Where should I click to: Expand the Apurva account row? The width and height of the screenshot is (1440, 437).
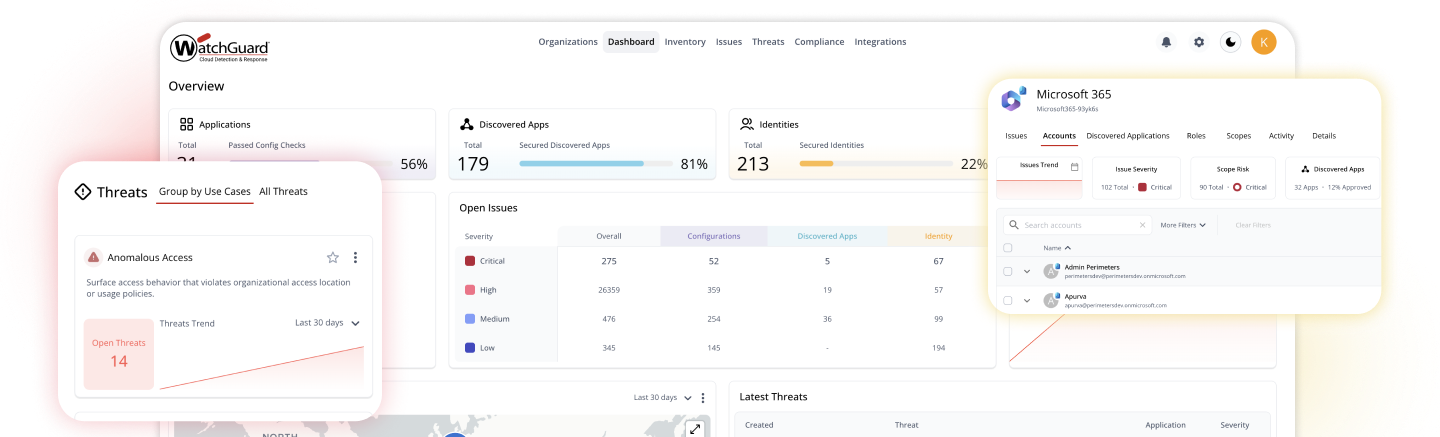[x=1027, y=300]
